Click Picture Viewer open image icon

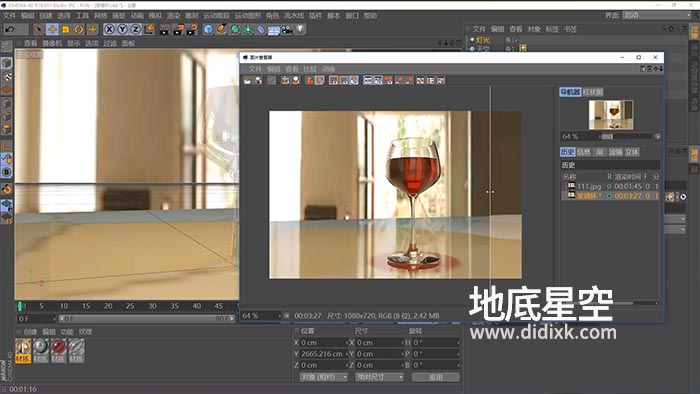point(248,80)
